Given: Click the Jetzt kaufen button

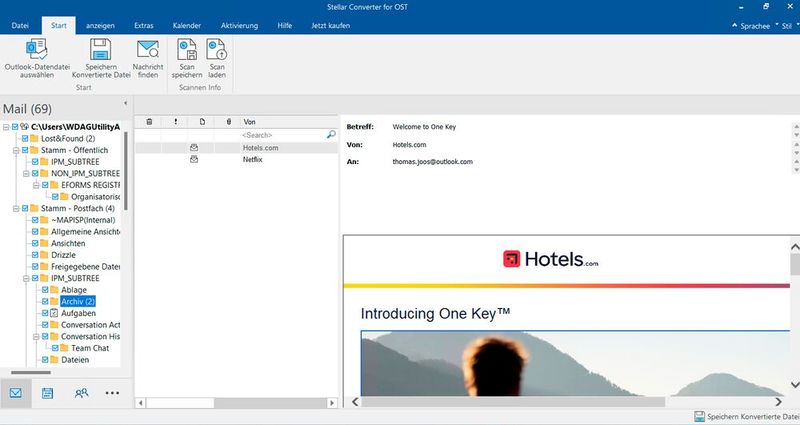Looking at the screenshot, I should (329, 24).
